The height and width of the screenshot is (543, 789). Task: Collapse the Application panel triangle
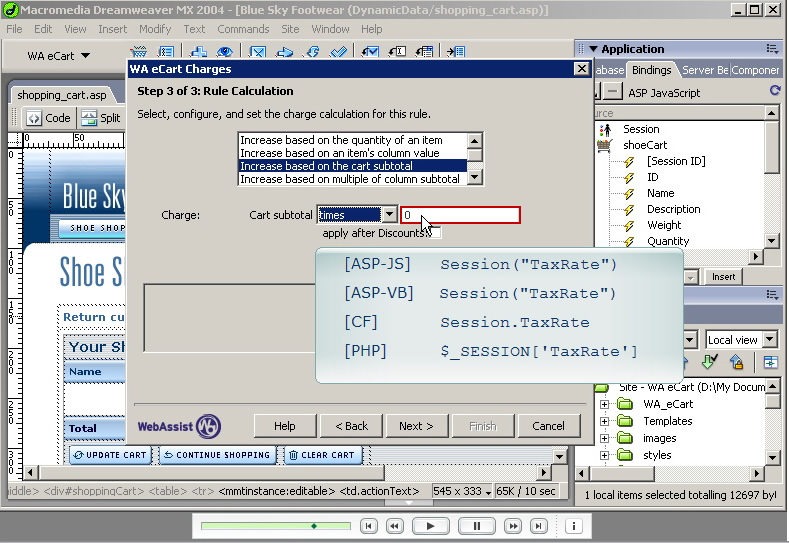593,49
